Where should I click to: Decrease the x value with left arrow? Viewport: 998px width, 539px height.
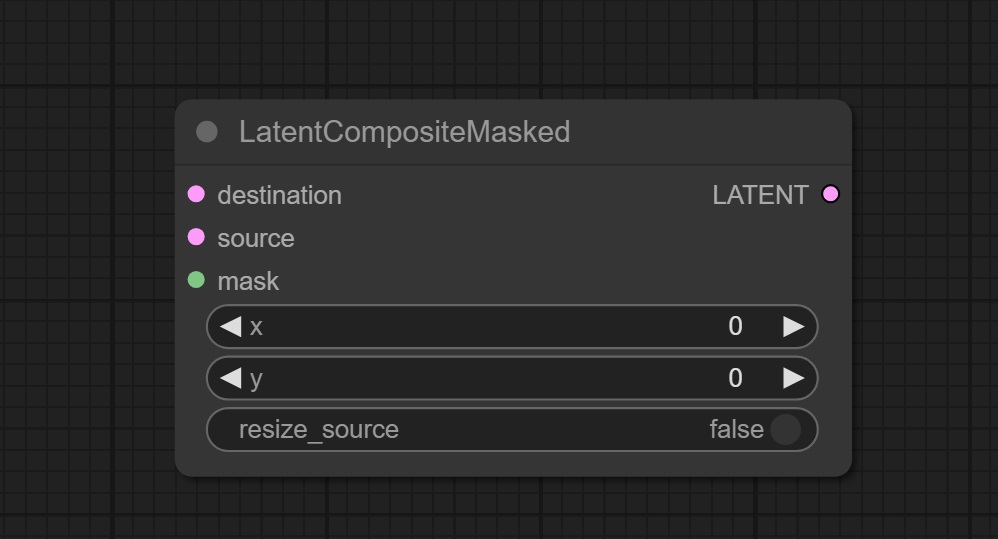(x=230, y=326)
